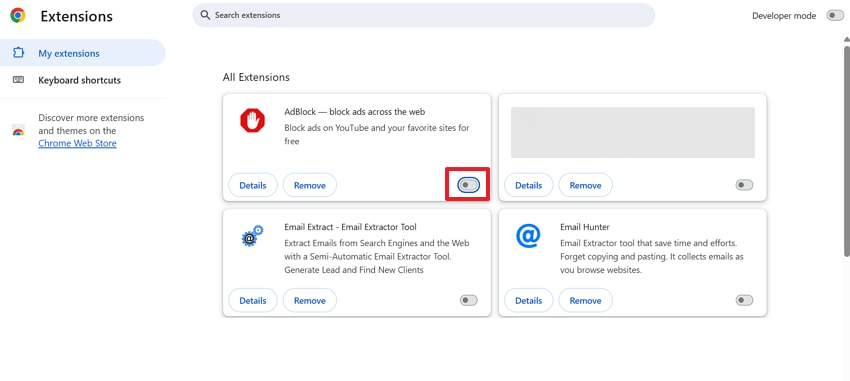Remove Email Hunter extension
Screen dimensions: 850x381
(x=585, y=300)
